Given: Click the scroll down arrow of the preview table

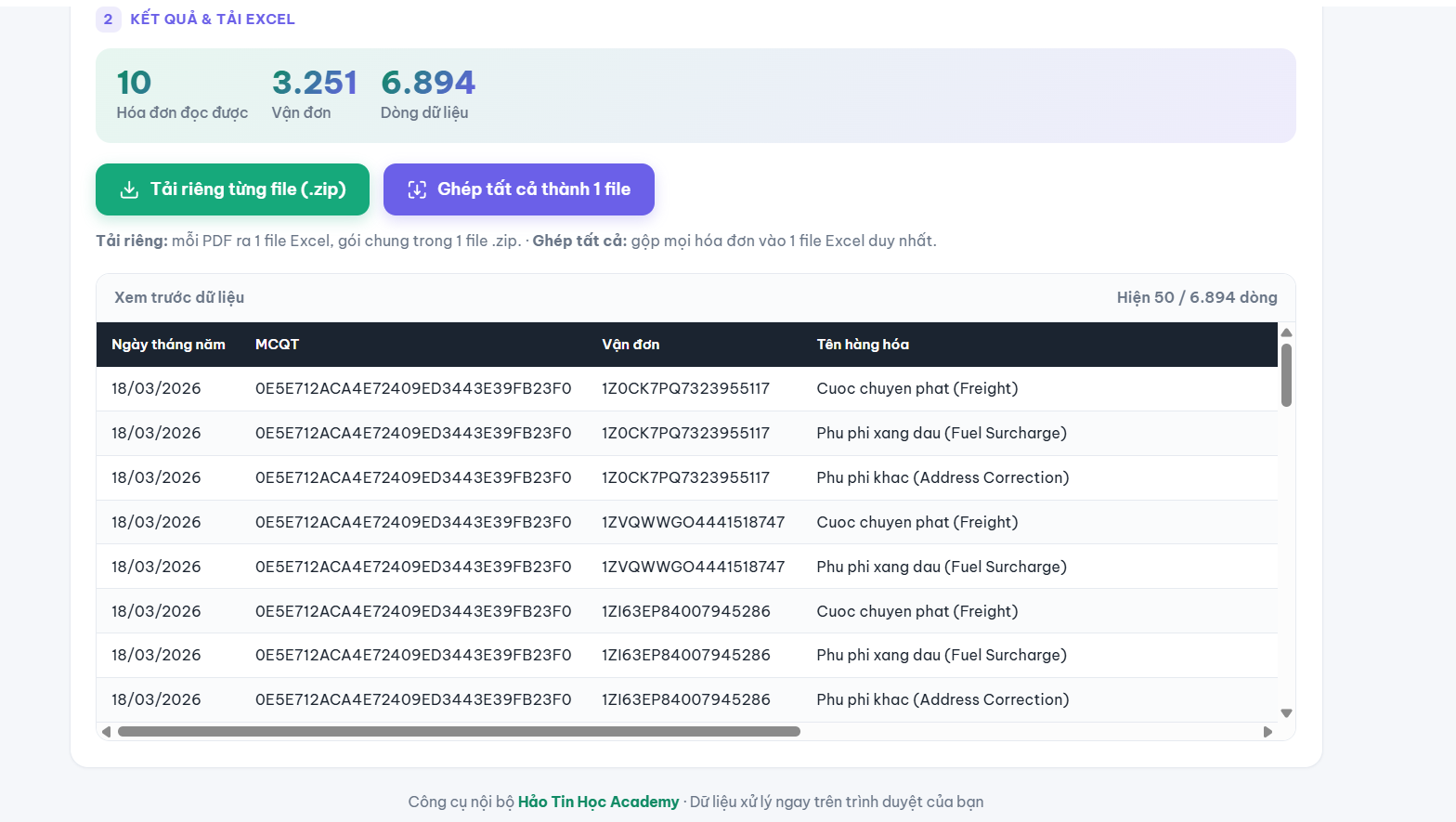Looking at the screenshot, I should coord(1286,713).
